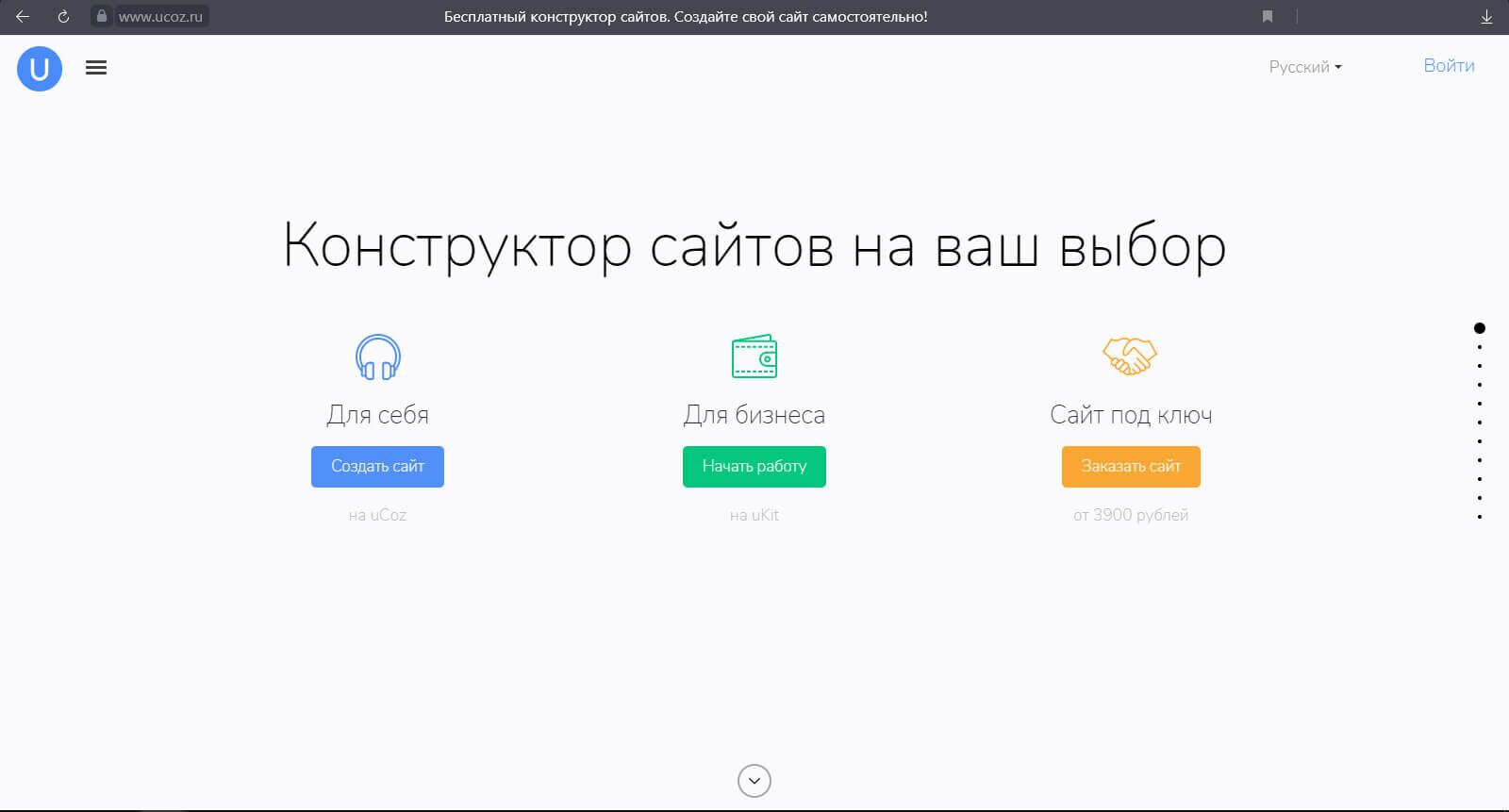Go back with browser back arrow
1509x812 pixels.
[x=23, y=16]
